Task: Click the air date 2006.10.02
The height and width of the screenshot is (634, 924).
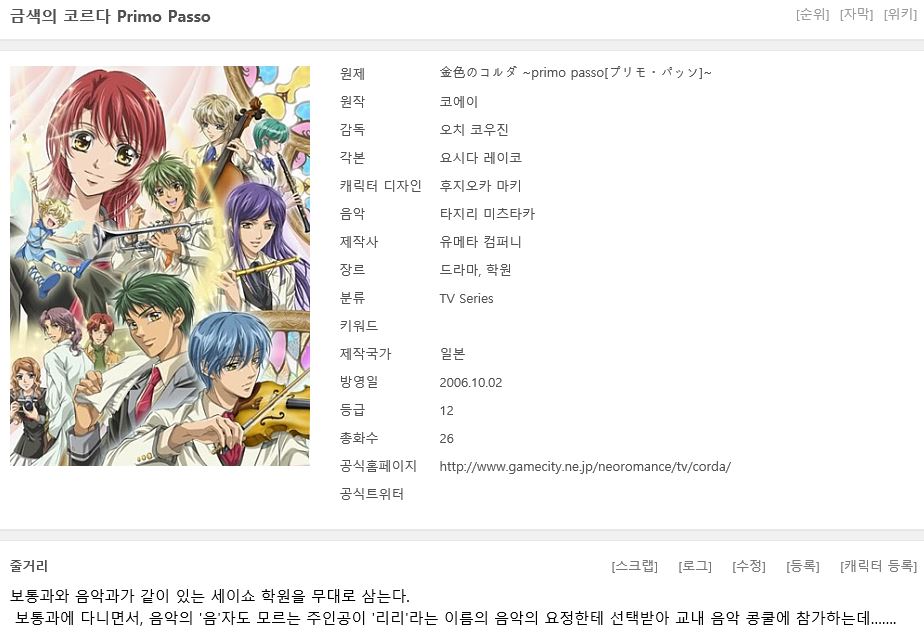Action: pos(471,383)
